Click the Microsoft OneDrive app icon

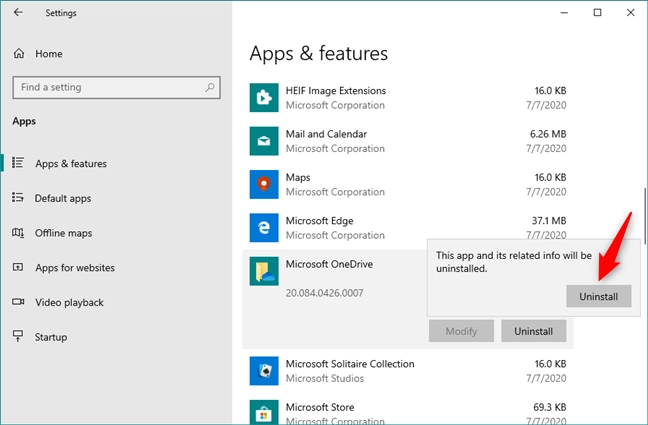point(264,271)
